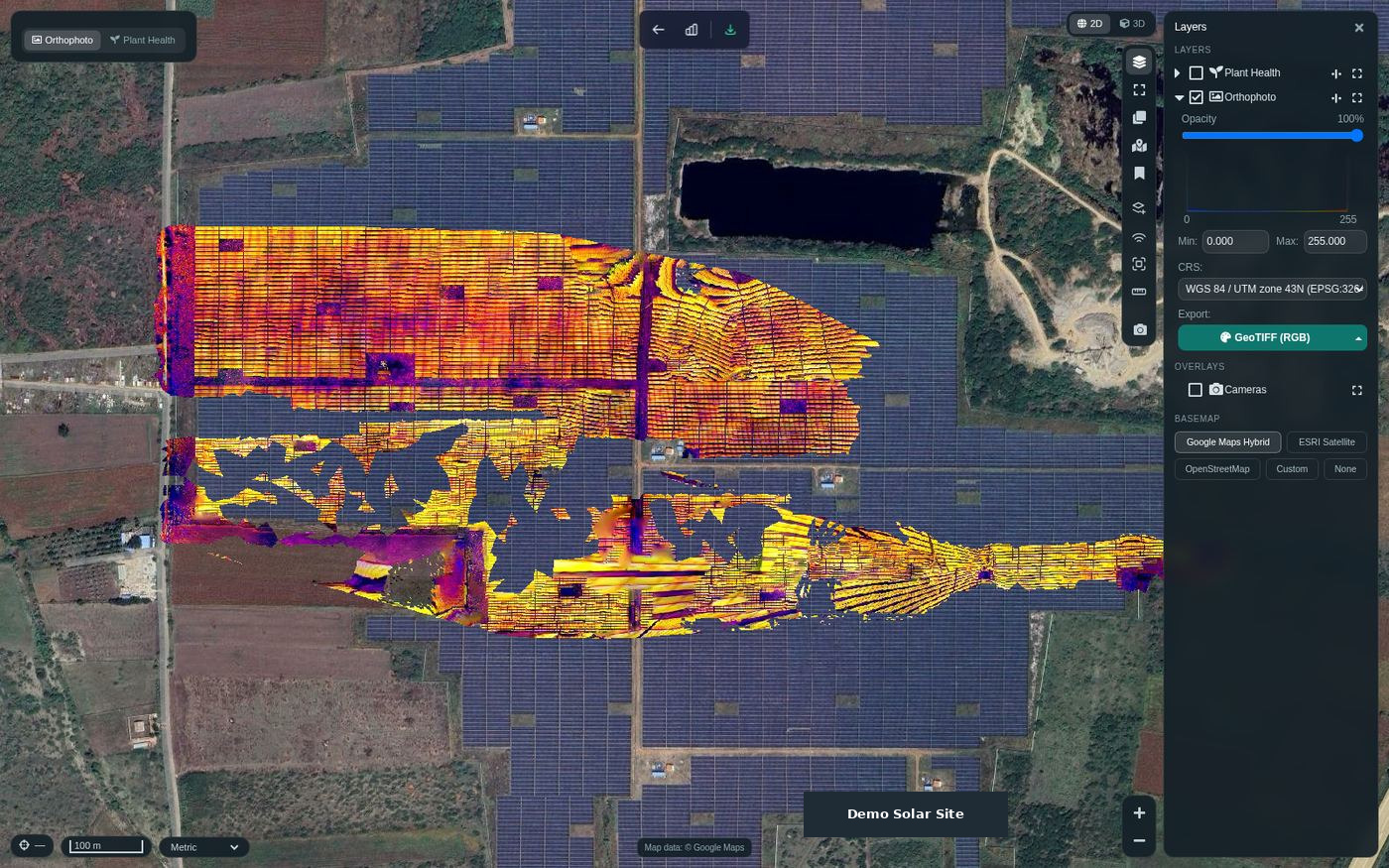Zoom in on the map with plus button
Image resolution: width=1389 pixels, height=868 pixels.
(1139, 812)
